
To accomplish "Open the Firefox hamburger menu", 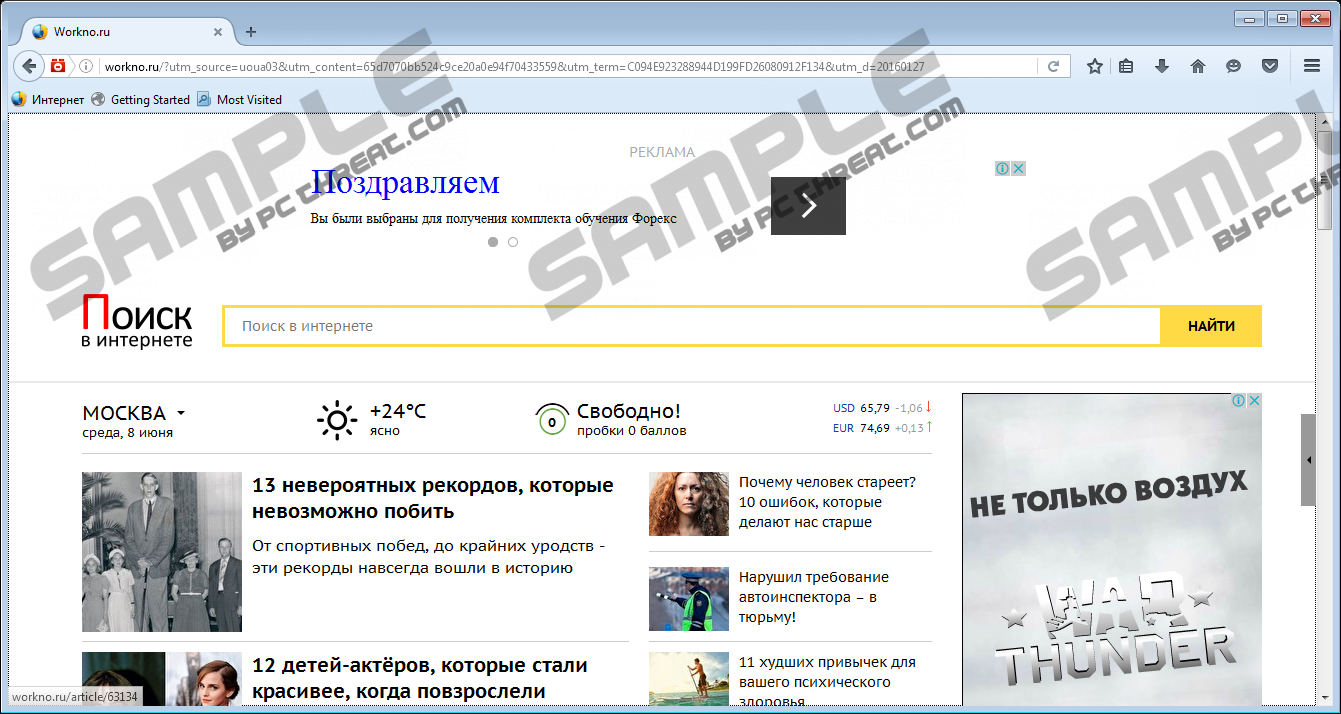I will point(1312,66).
